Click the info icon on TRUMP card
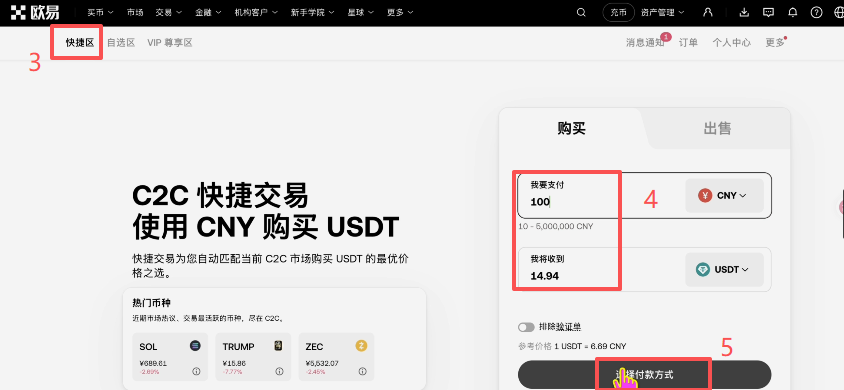Image resolution: width=844 pixels, height=390 pixels. pyautogui.click(x=279, y=371)
